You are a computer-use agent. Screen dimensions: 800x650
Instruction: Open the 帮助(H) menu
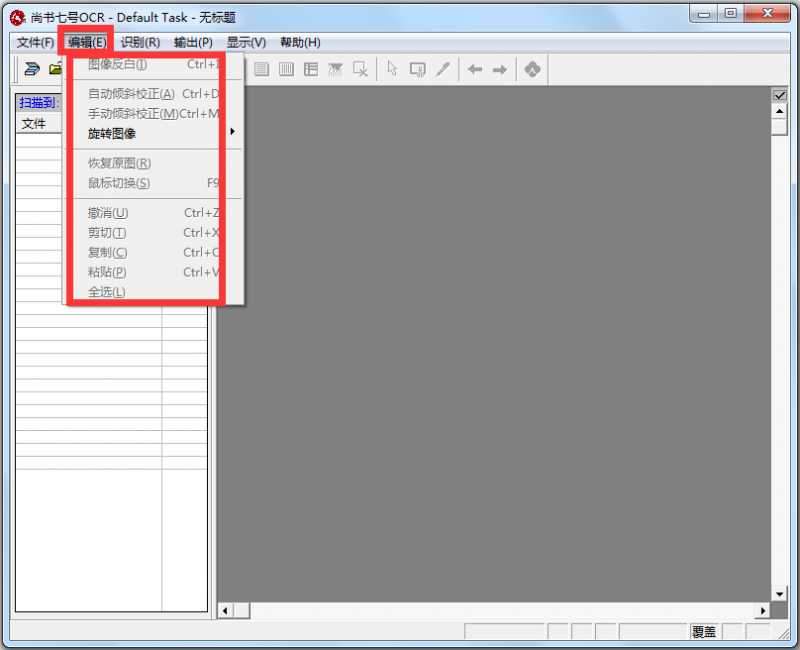(x=300, y=42)
